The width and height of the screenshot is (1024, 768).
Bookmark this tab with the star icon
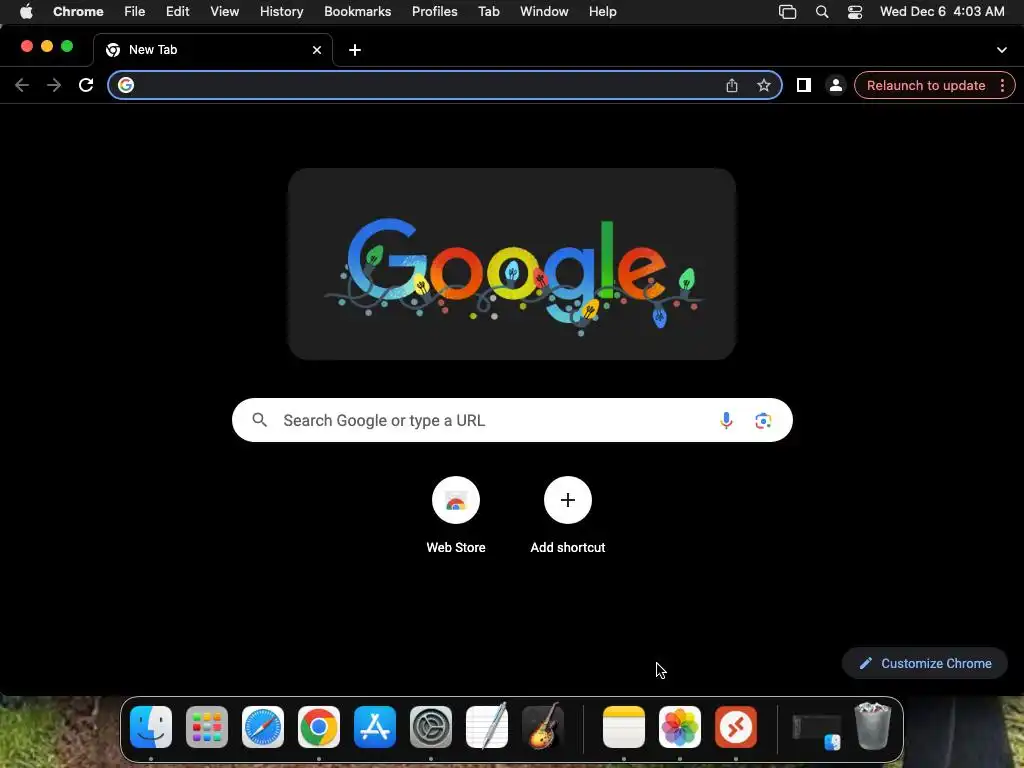(763, 85)
